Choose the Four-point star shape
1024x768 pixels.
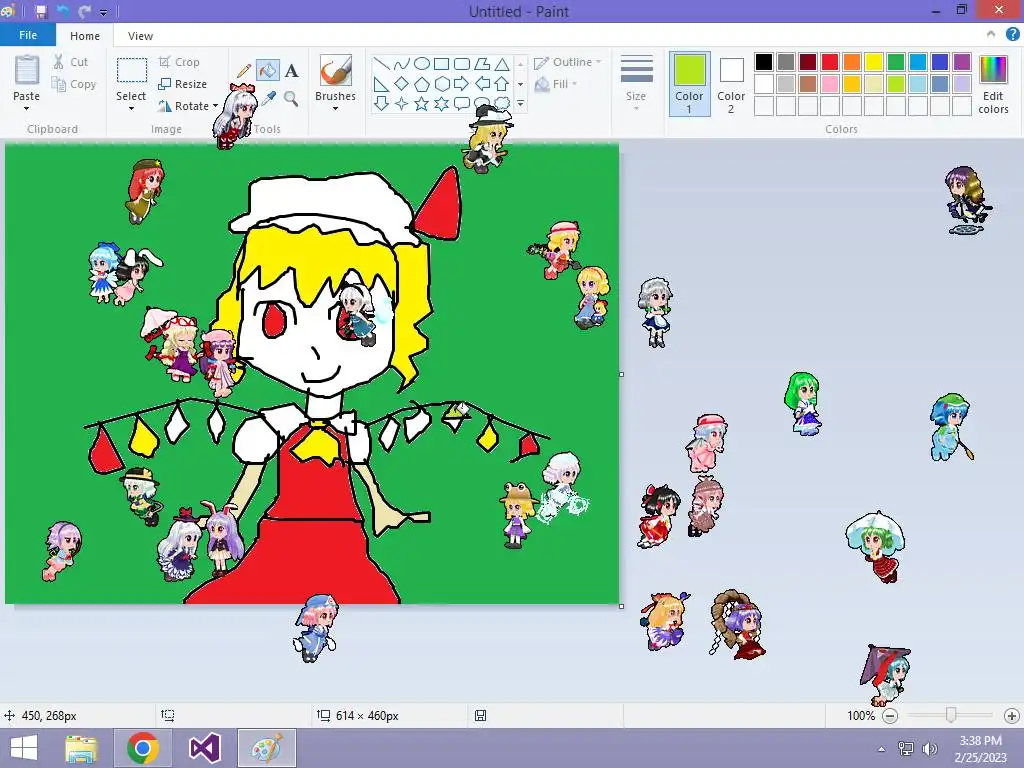point(402,103)
